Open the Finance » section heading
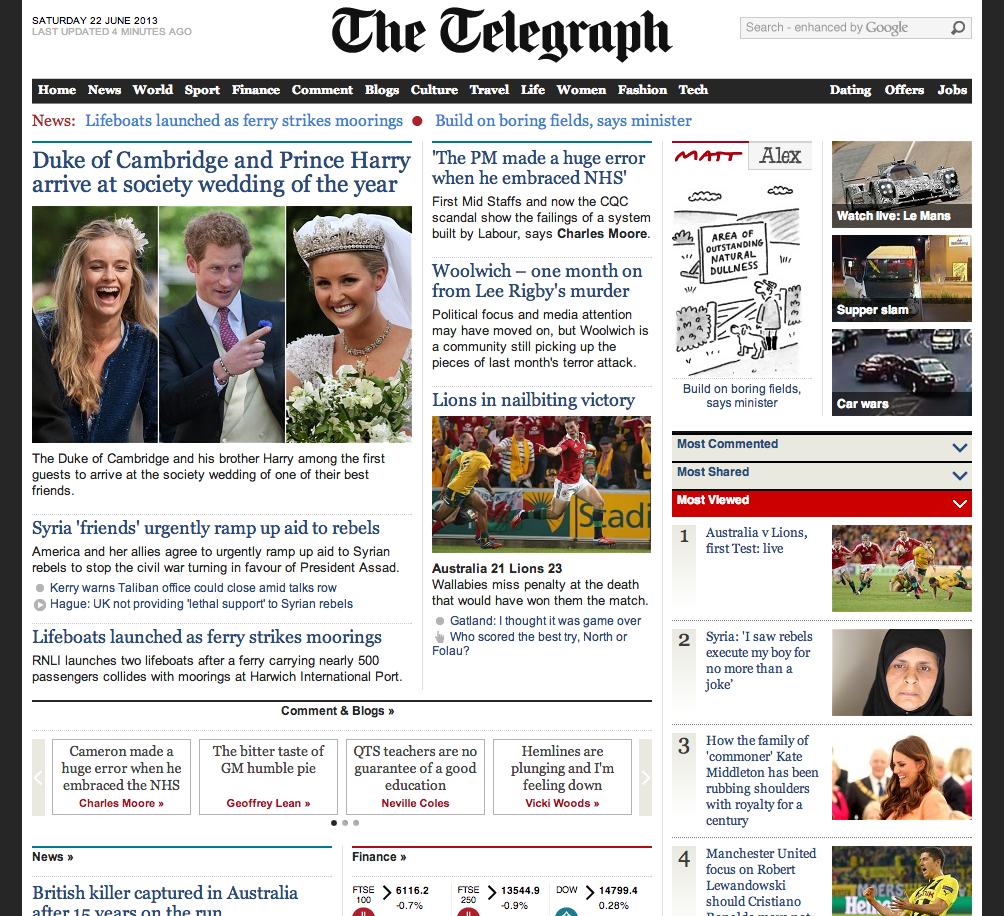The image size is (1004, 916). click(x=379, y=857)
